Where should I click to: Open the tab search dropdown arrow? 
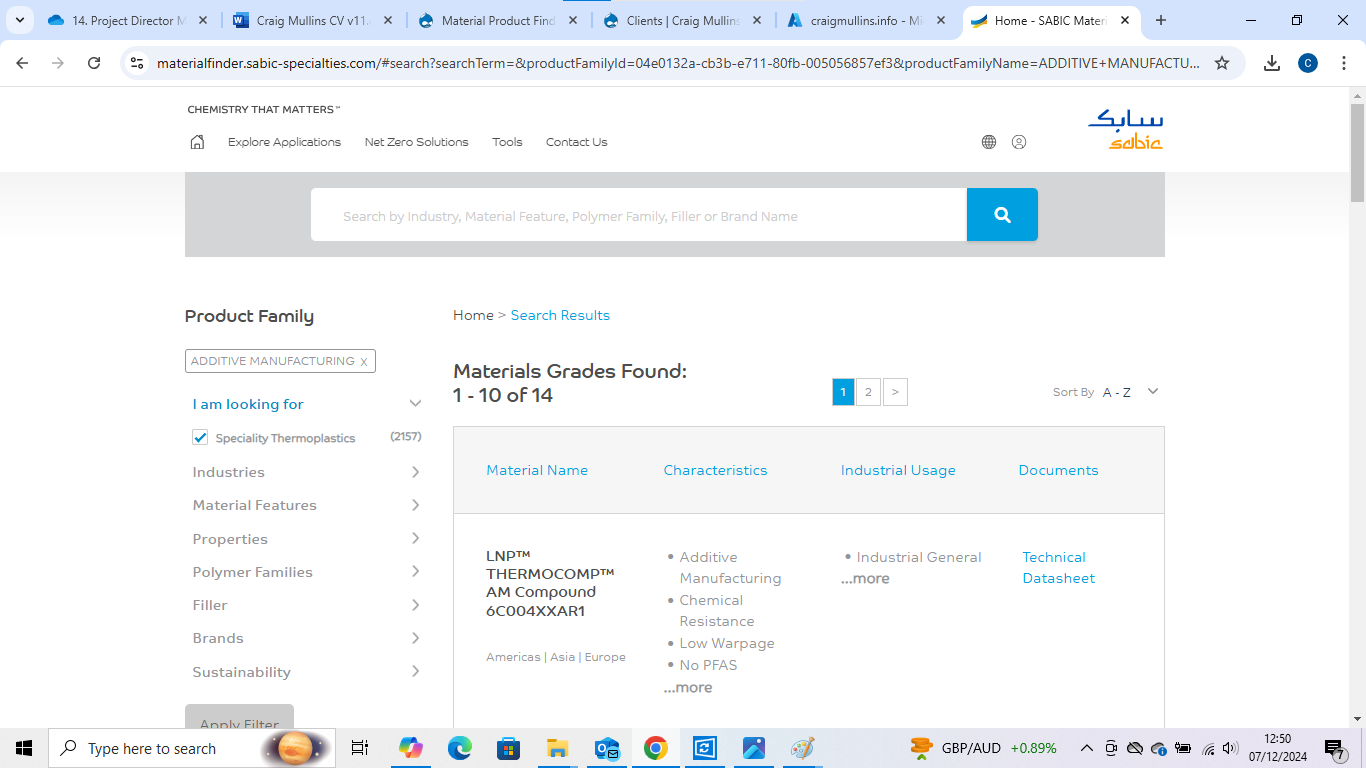tap(19, 20)
